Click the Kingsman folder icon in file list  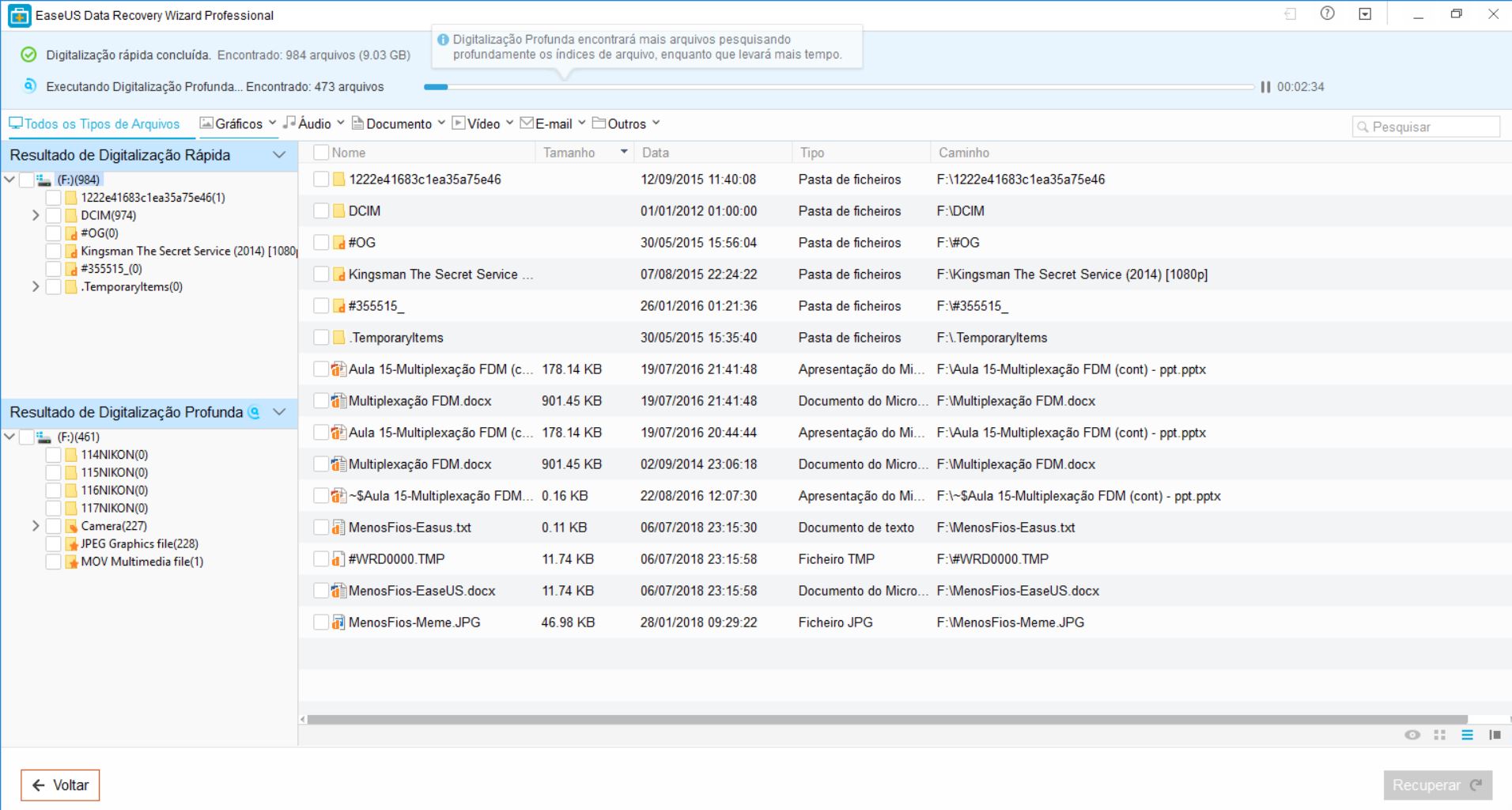(338, 274)
